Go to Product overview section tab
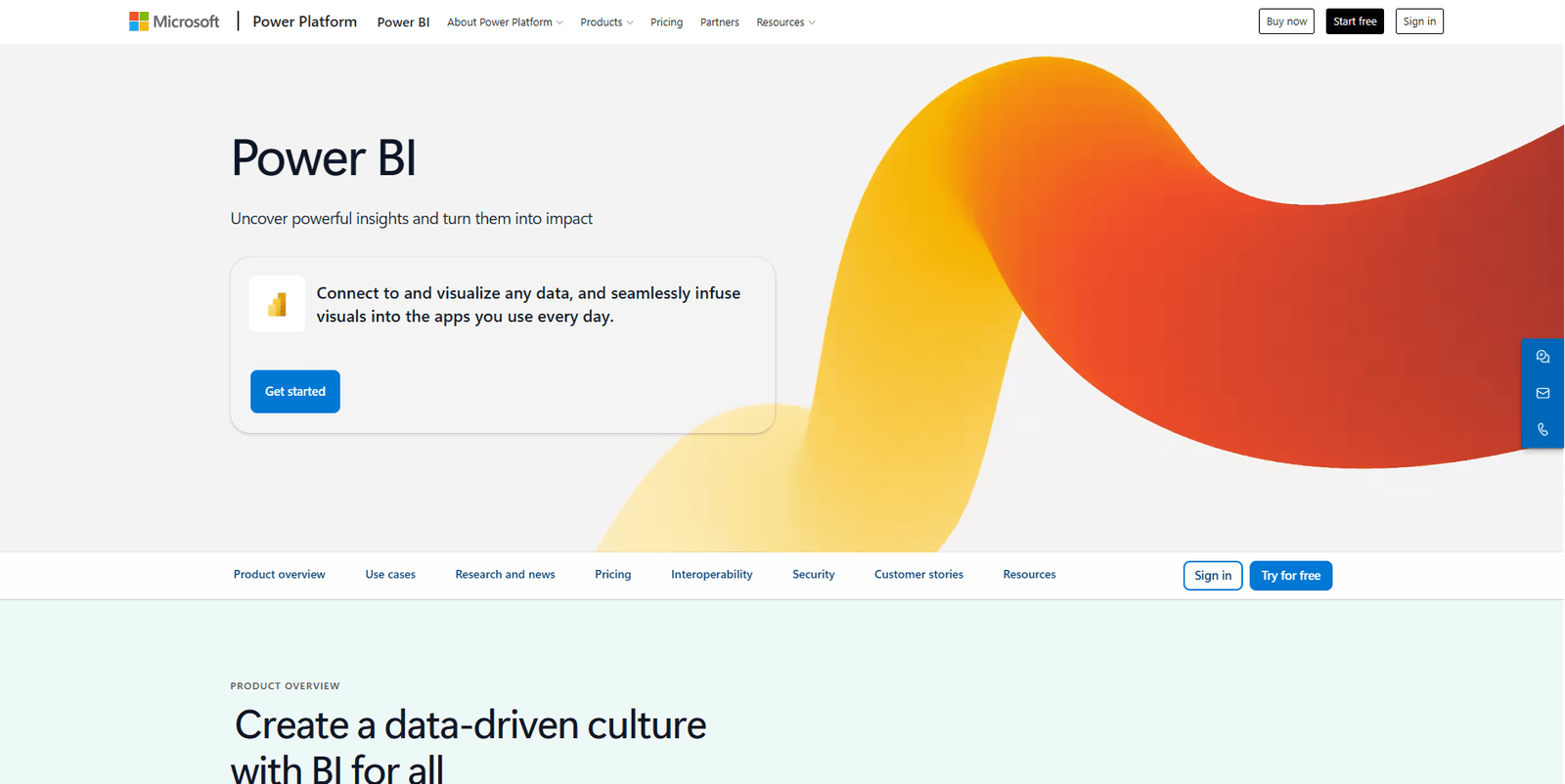Viewport: 1565px width, 784px height. click(279, 575)
